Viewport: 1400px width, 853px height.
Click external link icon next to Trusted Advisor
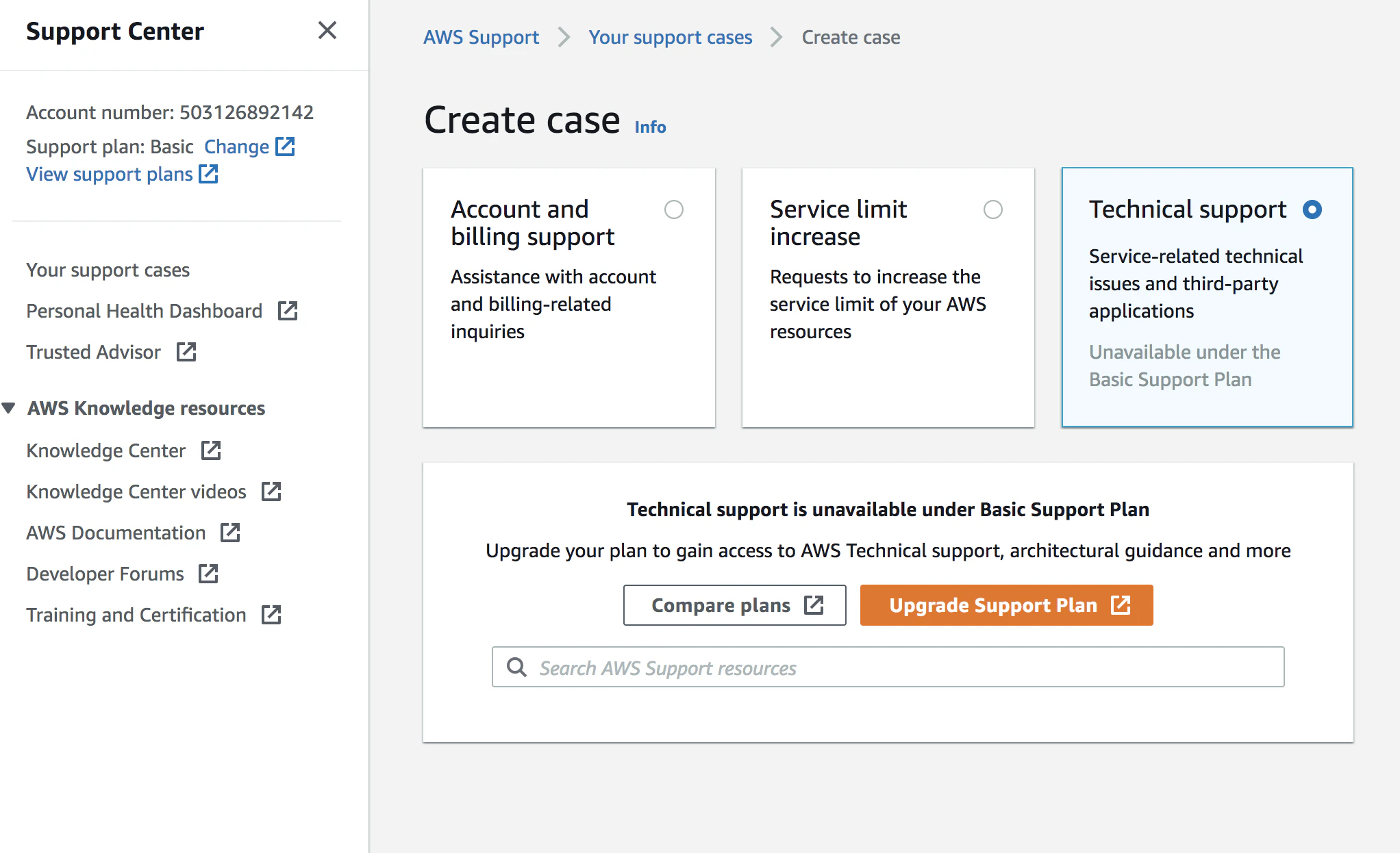pyautogui.click(x=186, y=352)
